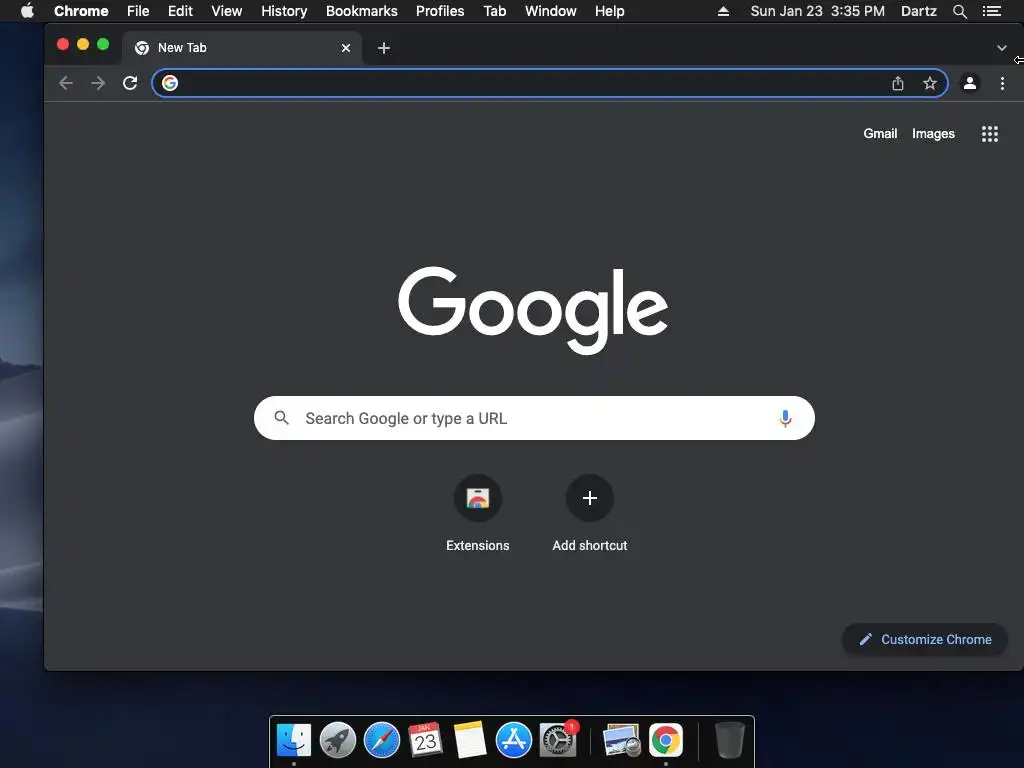Open the Chrome application menu
The height and width of the screenshot is (768, 1024).
(81, 11)
